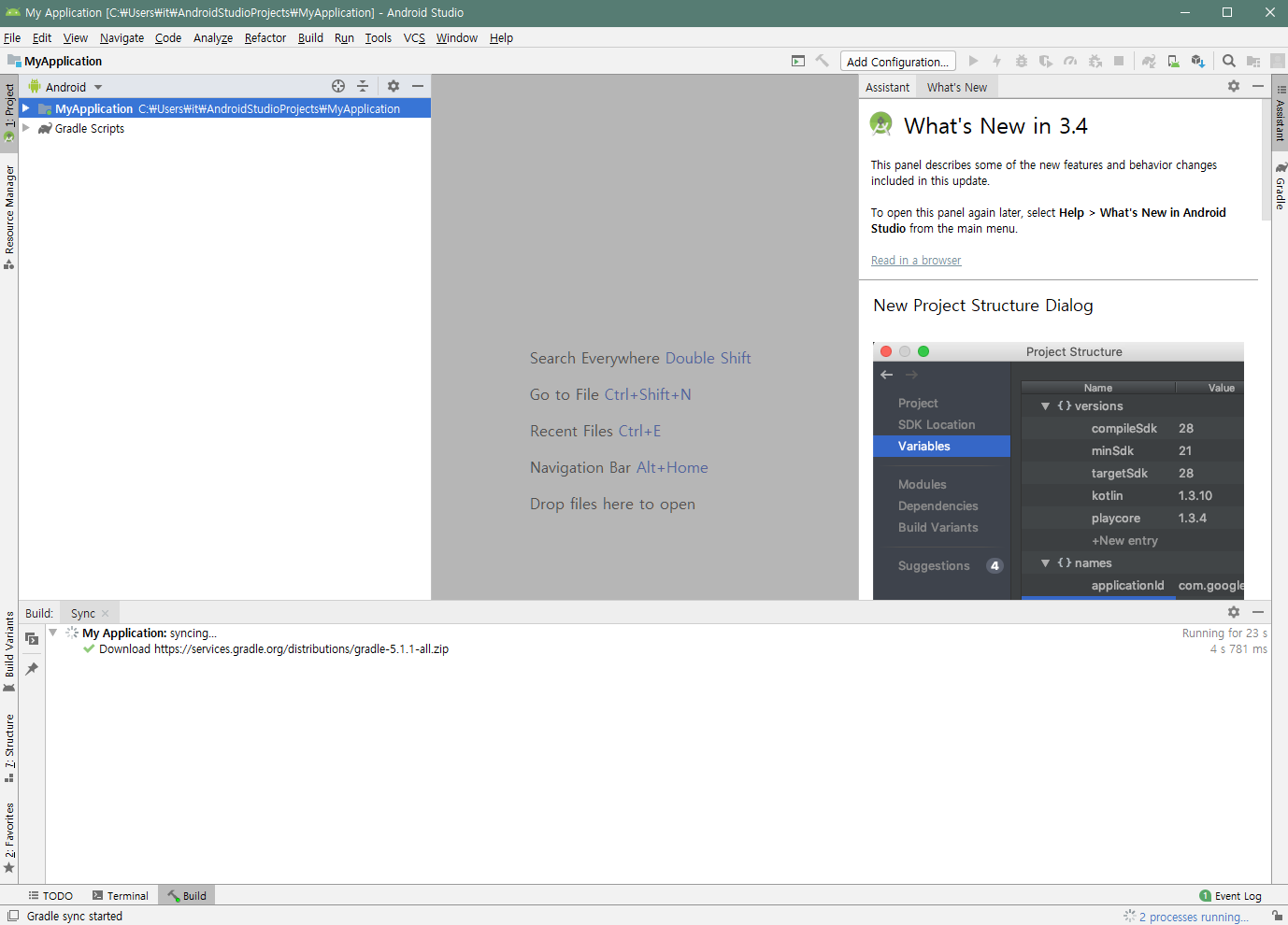This screenshot has width=1288, height=925.
Task: Select MyApplication project path row
Action: [x=224, y=108]
